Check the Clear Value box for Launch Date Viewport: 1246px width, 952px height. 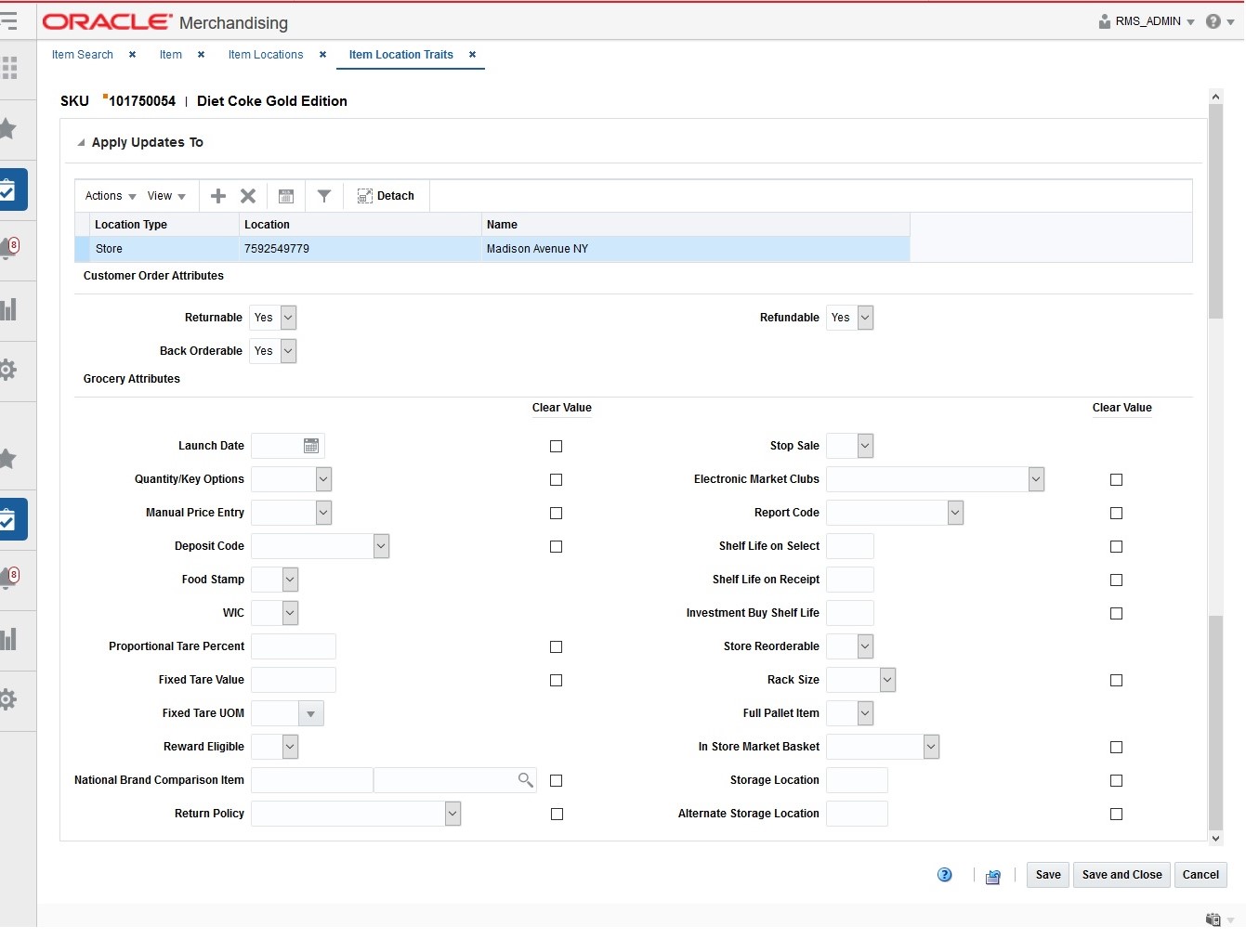[556, 447]
